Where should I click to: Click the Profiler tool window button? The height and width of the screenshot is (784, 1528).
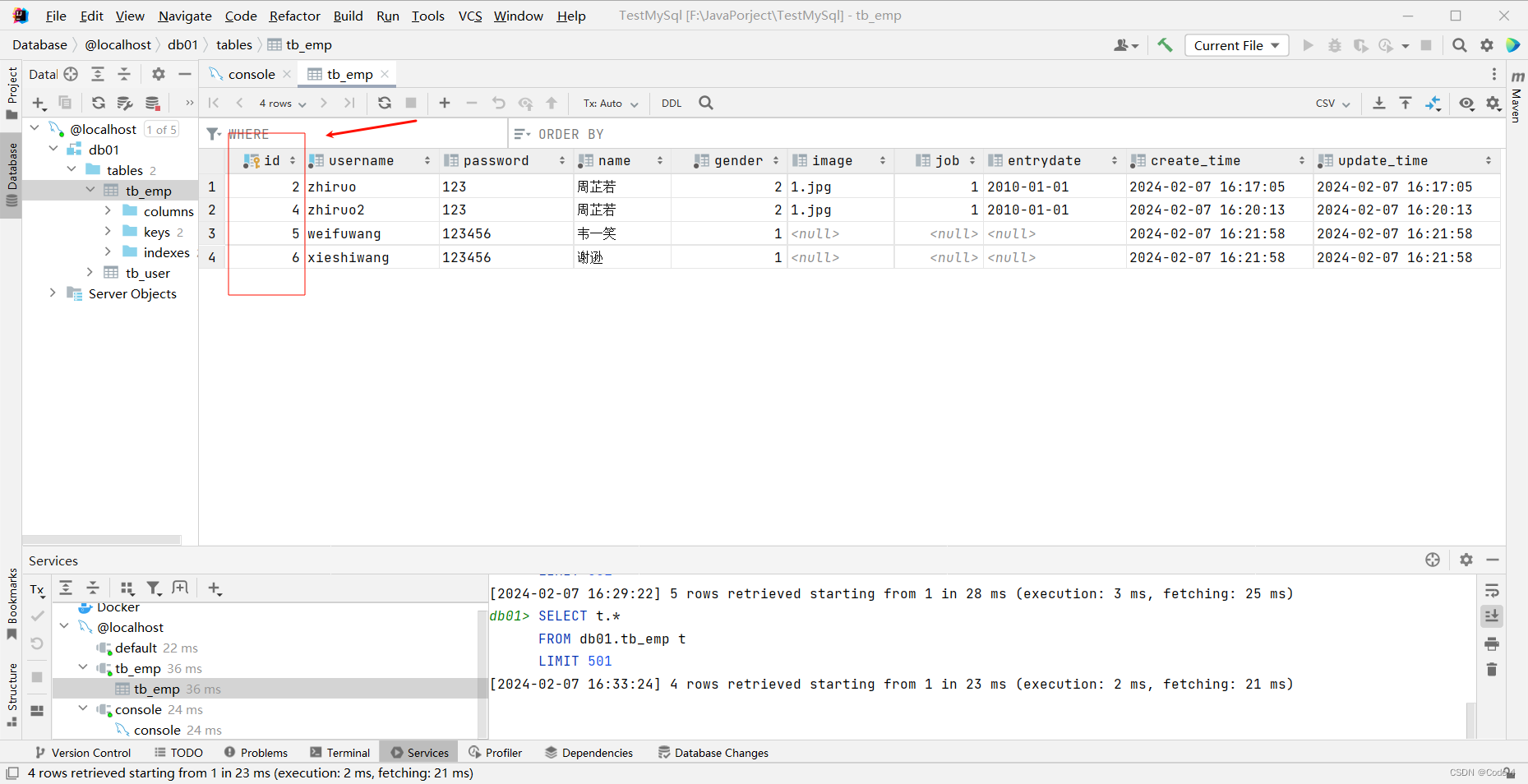(x=495, y=752)
